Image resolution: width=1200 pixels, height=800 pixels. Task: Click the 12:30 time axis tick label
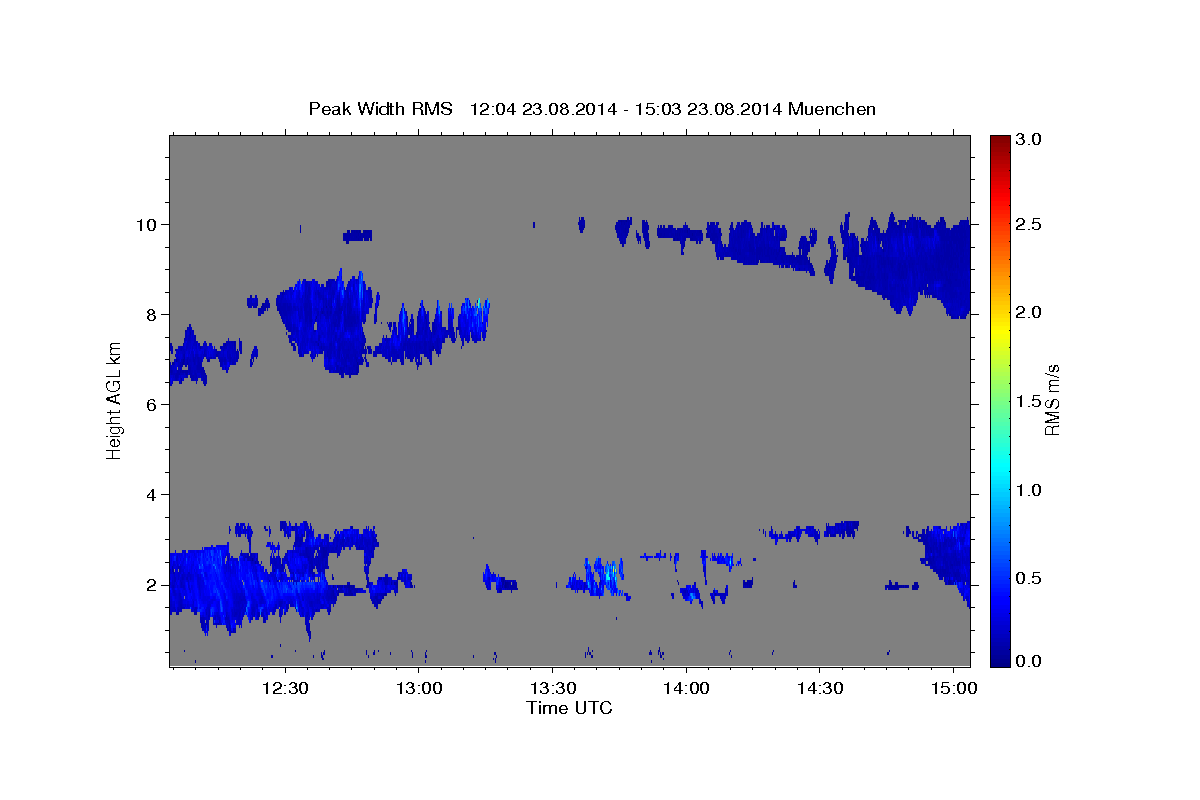pyautogui.click(x=285, y=689)
